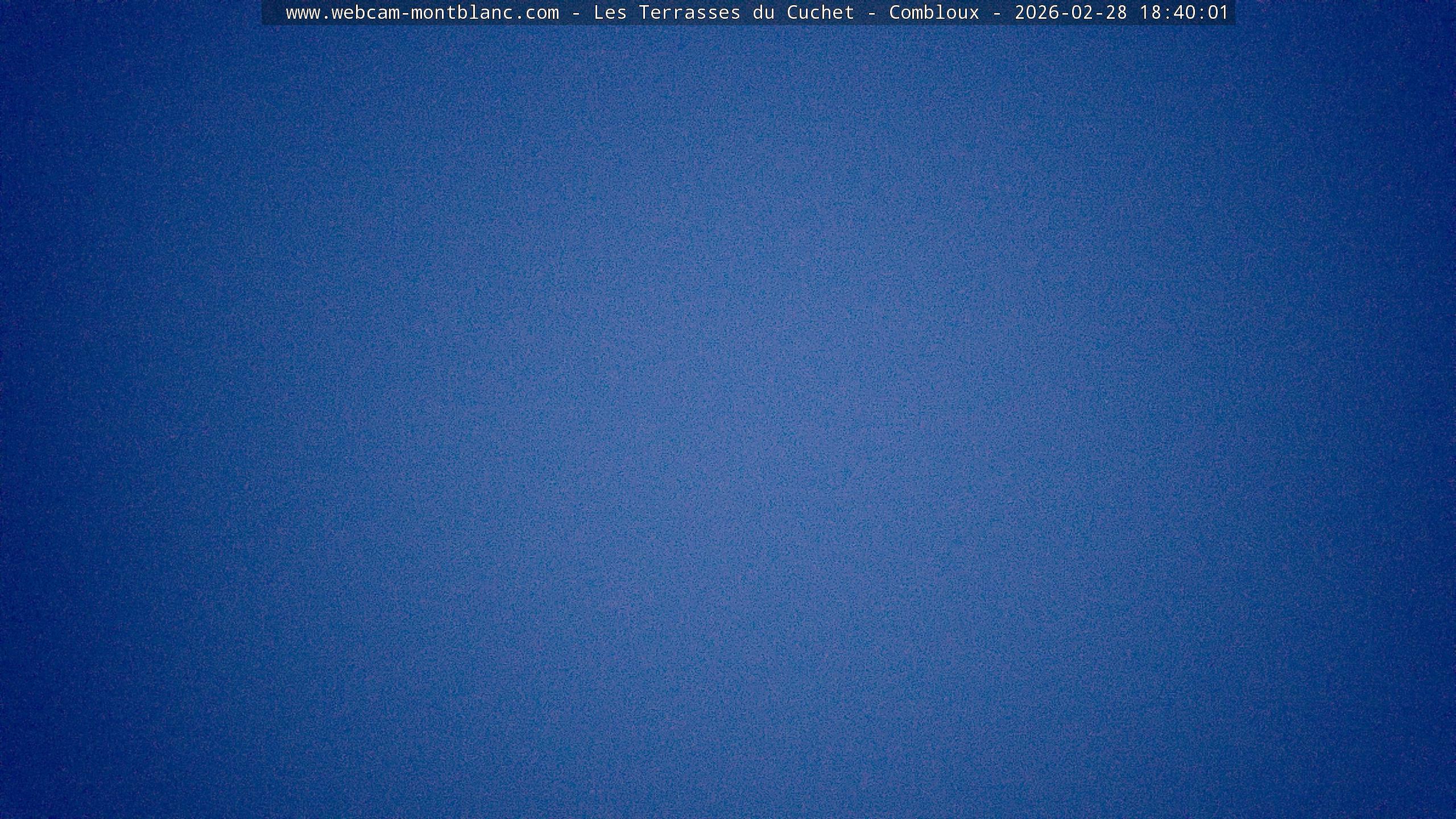Click the 'www' prefix of the URL

303,13
